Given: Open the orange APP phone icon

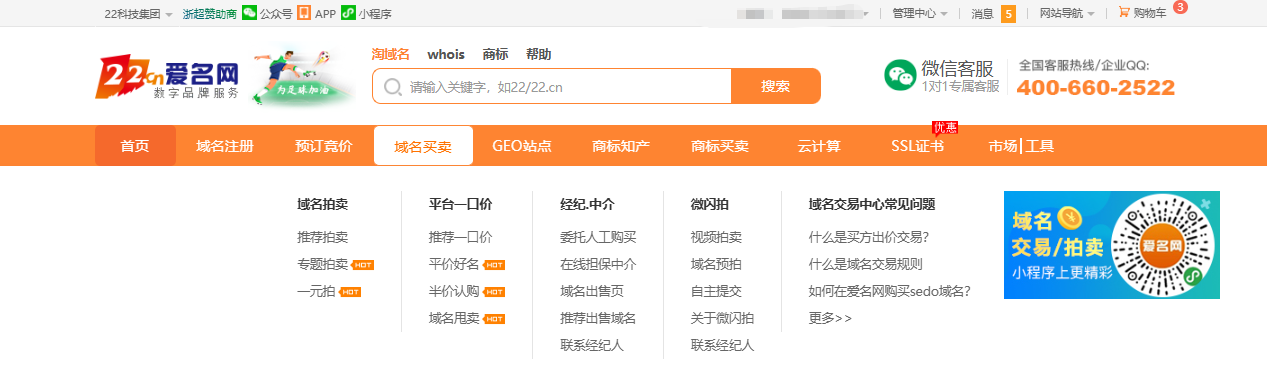Looking at the screenshot, I should click(x=304, y=13).
